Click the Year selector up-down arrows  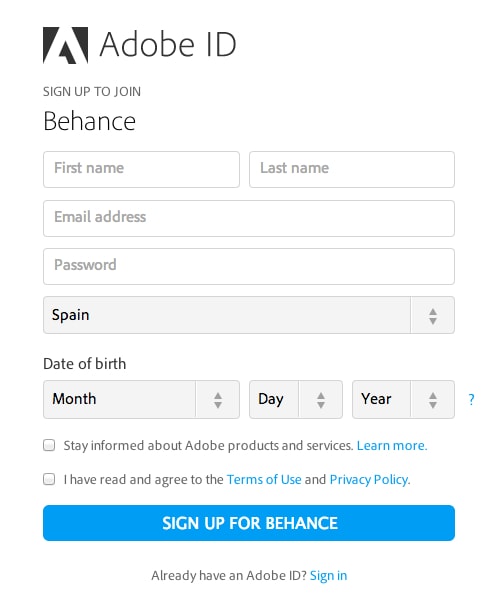pos(433,400)
